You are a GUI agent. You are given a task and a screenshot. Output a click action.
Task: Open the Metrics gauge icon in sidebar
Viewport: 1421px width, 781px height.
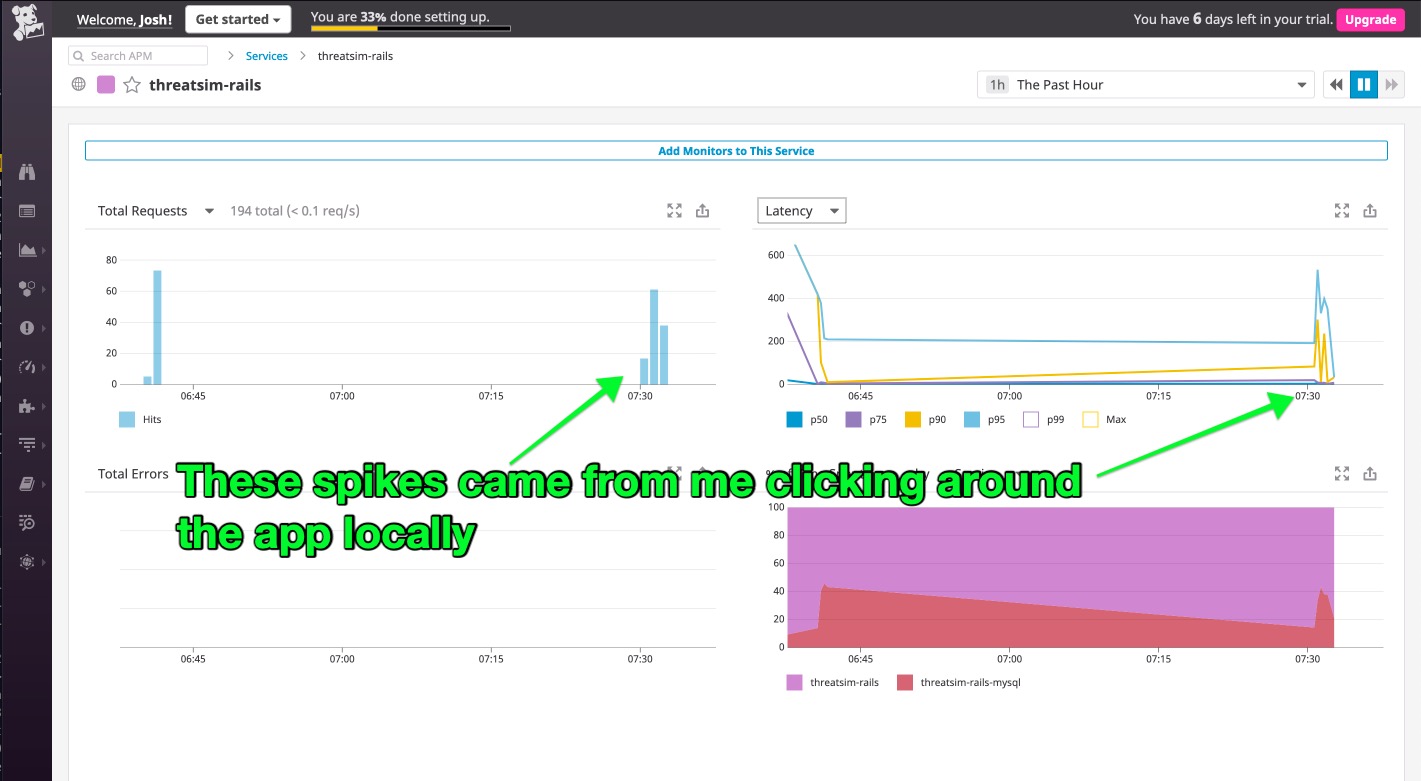pyautogui.click(x=27, y=367)
